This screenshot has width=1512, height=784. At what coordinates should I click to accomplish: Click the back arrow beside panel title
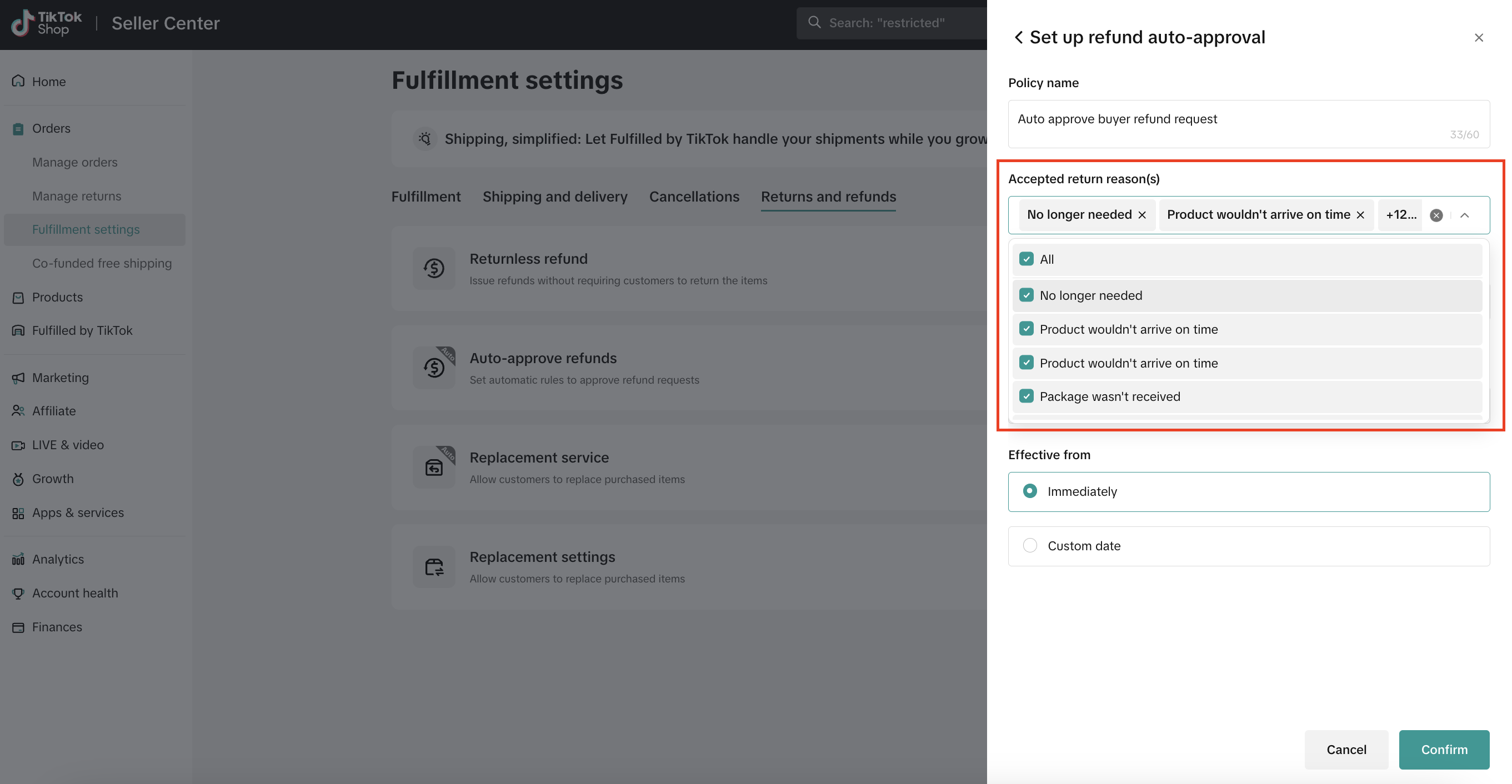(x=1018, y=38)
